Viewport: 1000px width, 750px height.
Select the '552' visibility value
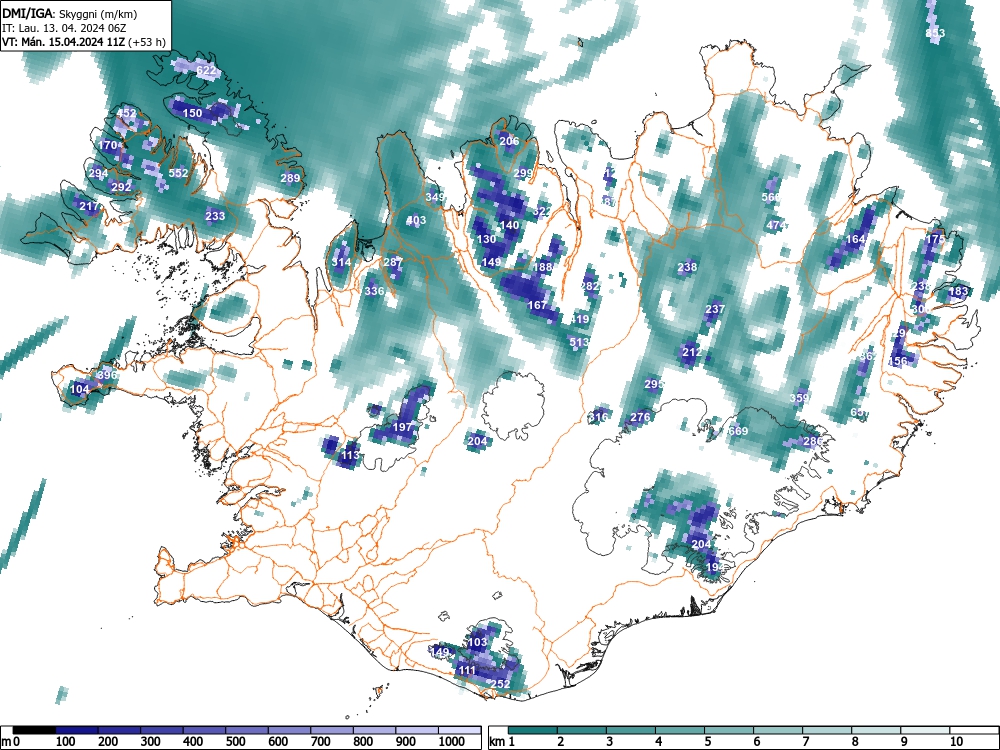179,173
